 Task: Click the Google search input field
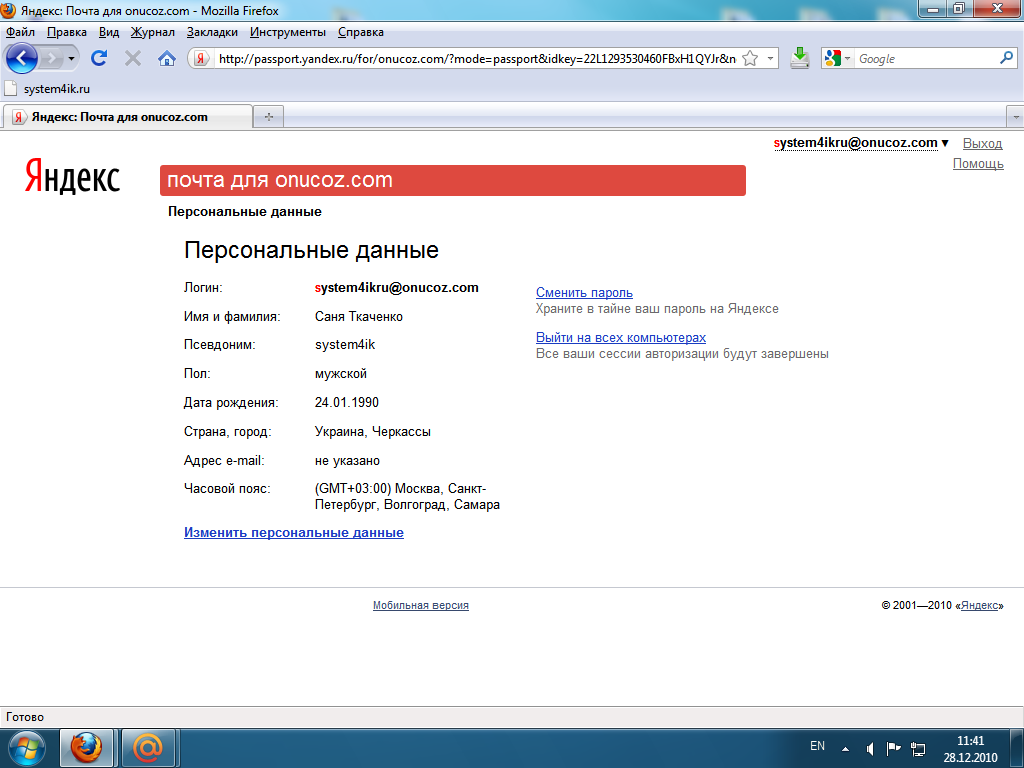[x=927, y=59]
